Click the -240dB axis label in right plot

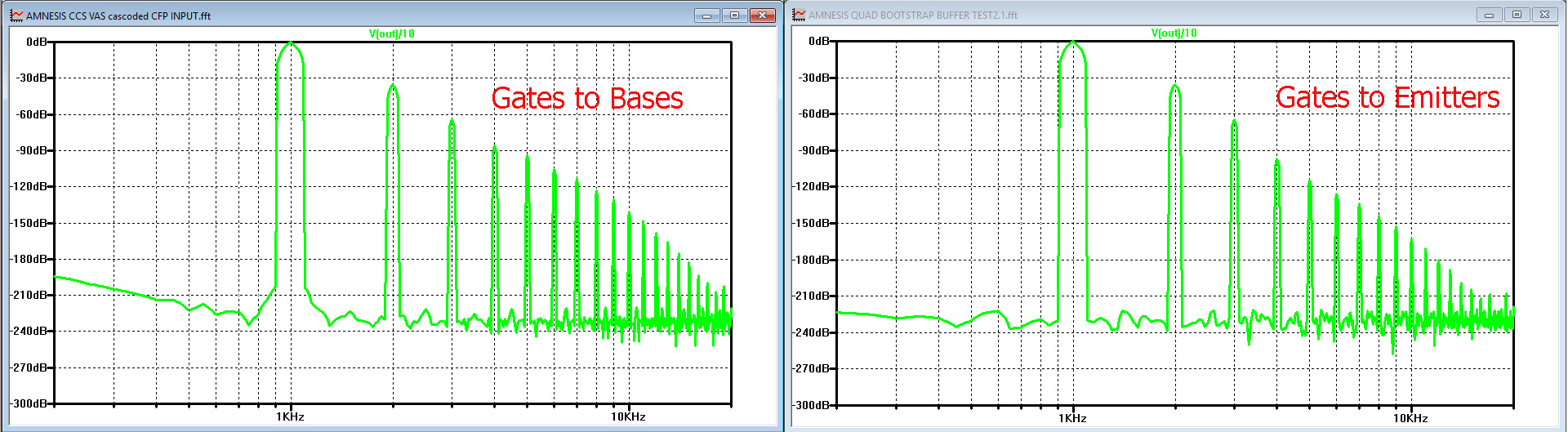pos(812,332)
